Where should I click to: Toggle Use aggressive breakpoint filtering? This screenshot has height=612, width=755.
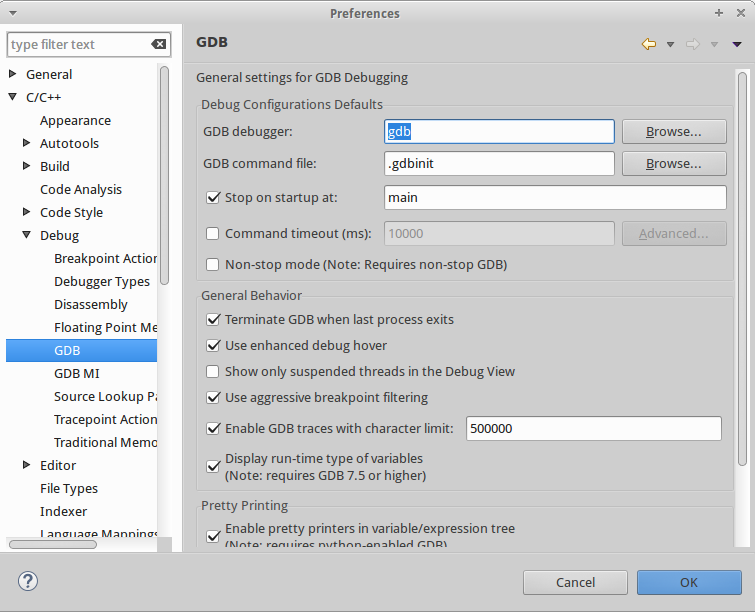click(x=213, y=397)
